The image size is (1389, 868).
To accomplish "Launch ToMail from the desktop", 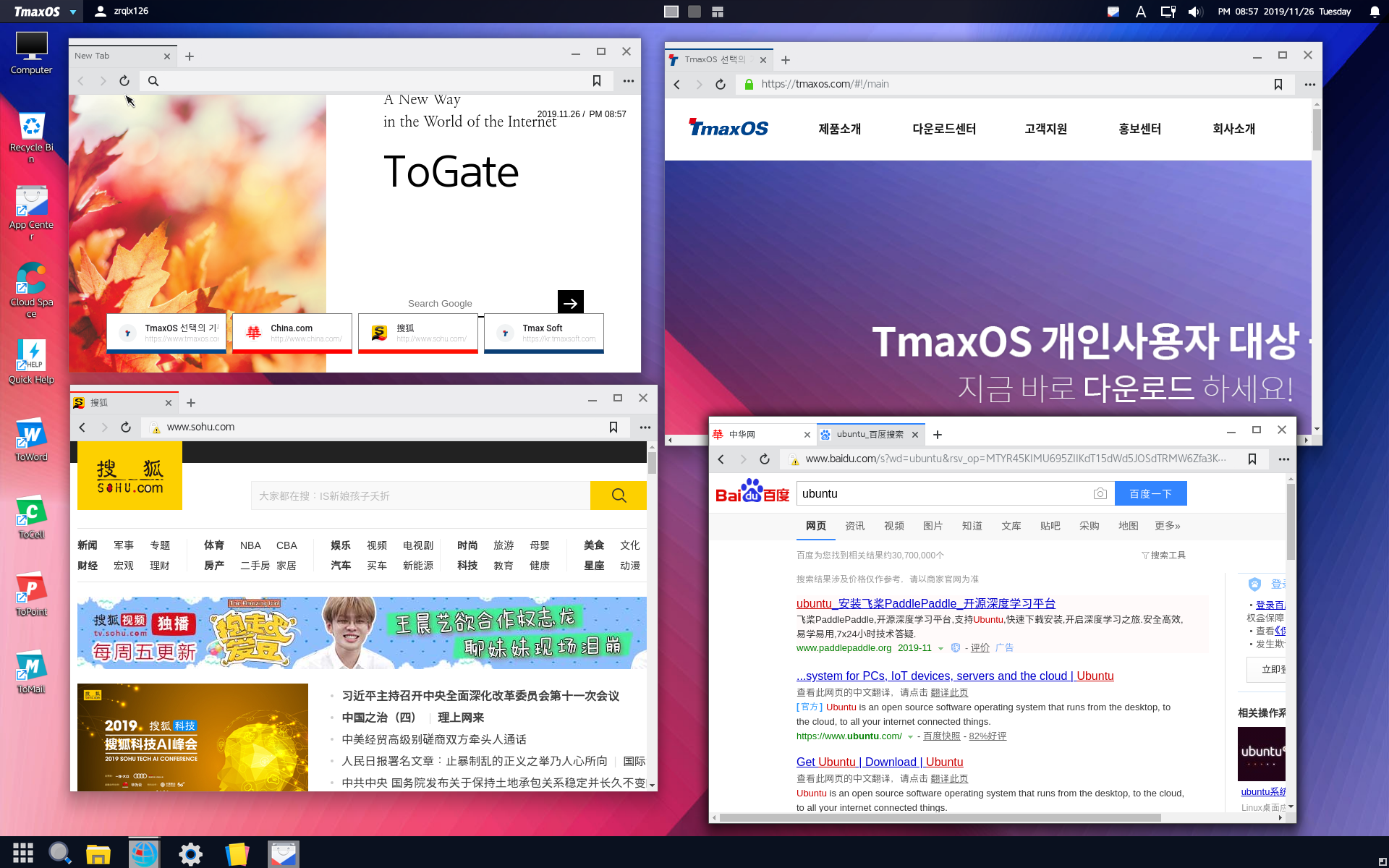I will pyautogui.click(x=31, y=671).
